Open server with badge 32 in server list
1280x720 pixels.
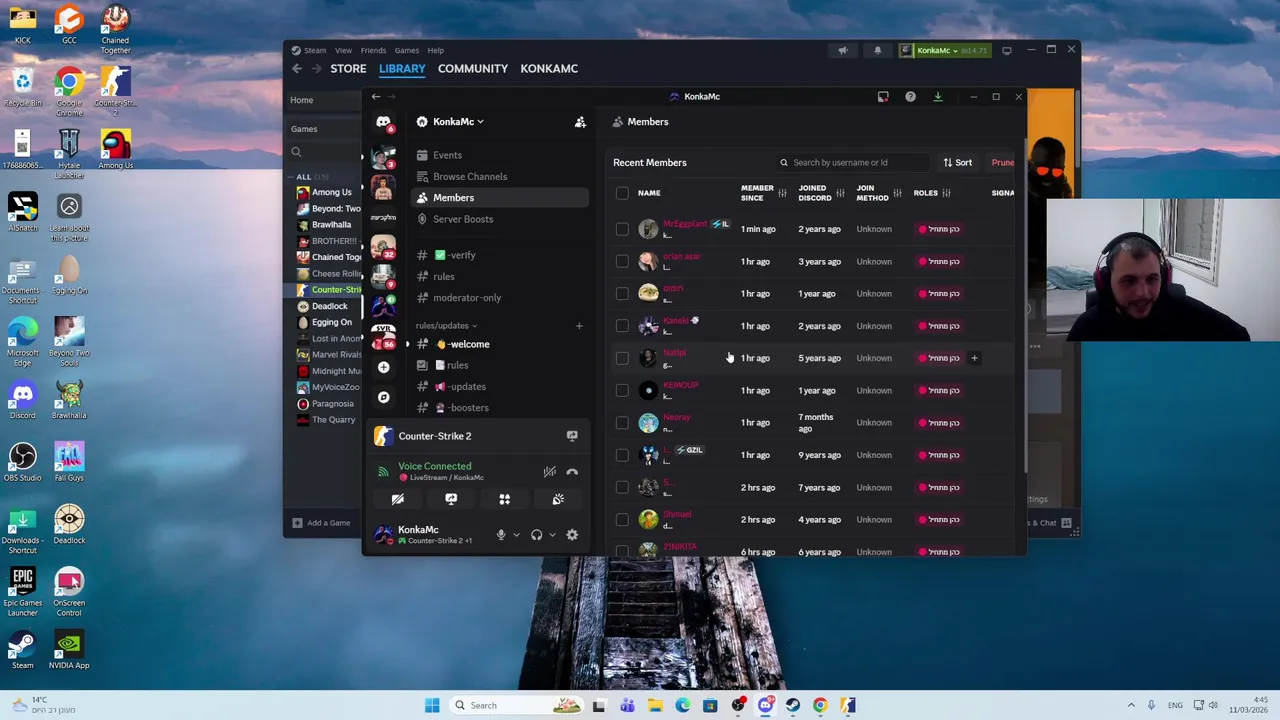coord(383,247)
